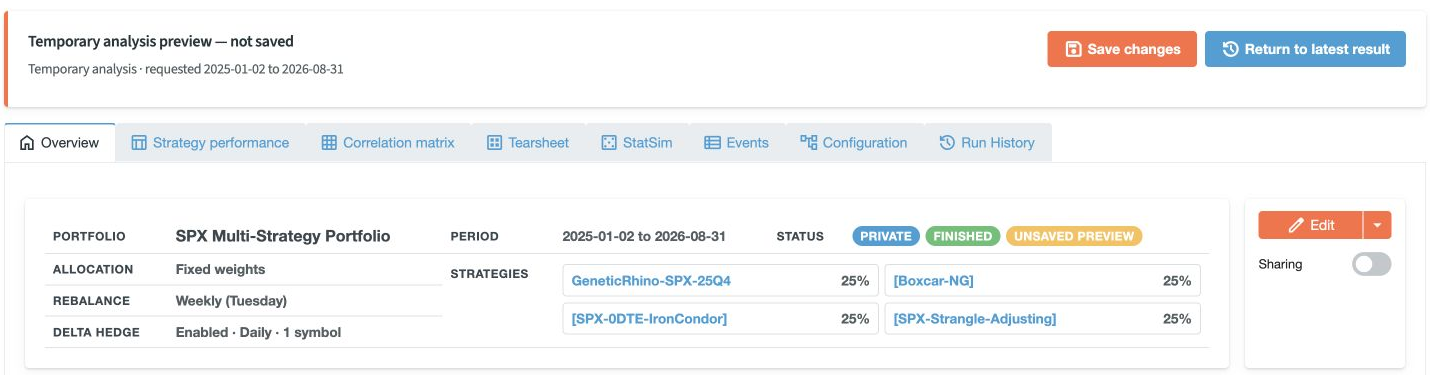Click the FINISHED status badge
This screenshot has height=375, width=1430.
pos(963,237)
